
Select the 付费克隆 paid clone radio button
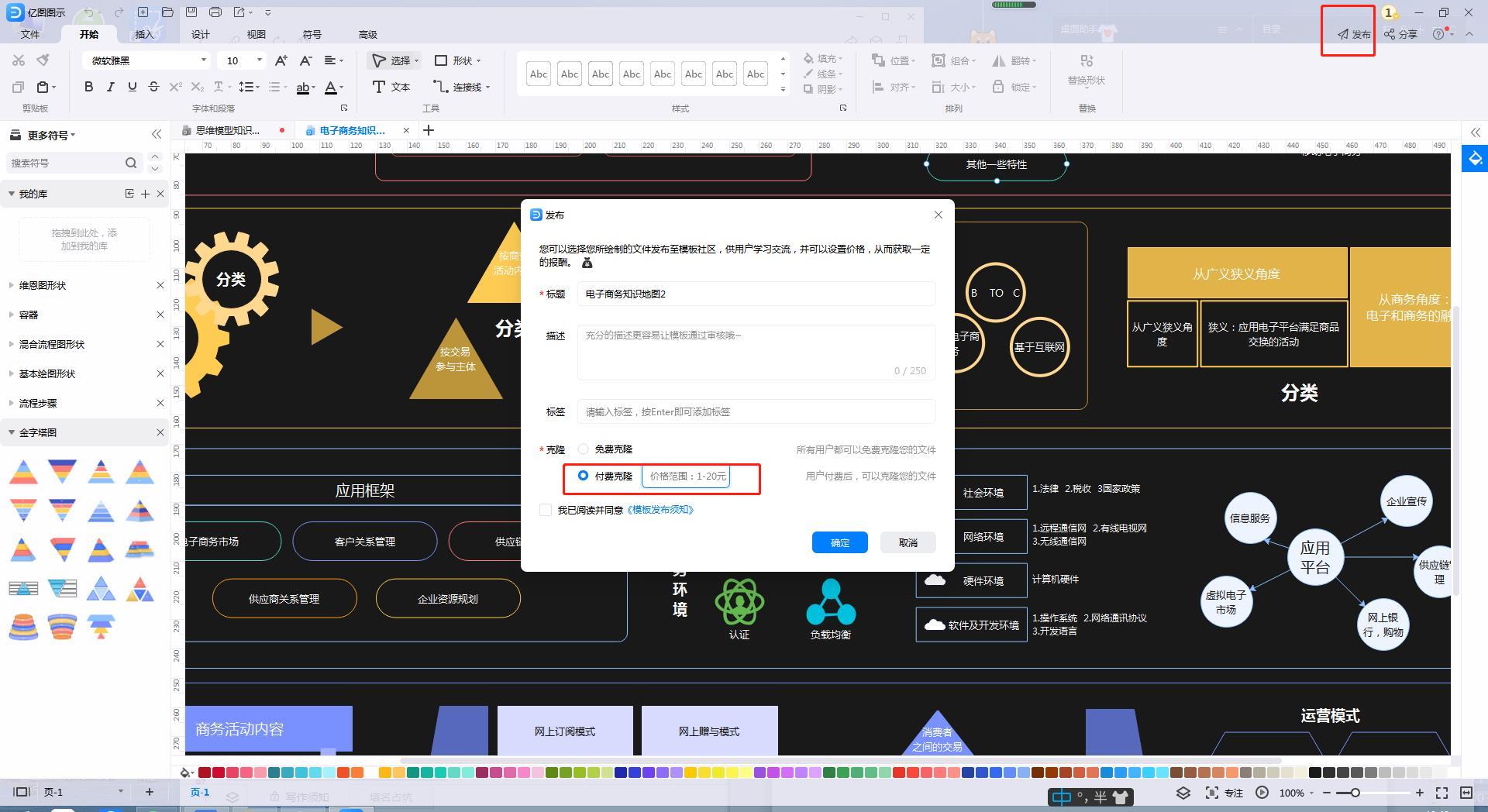click(583, 477)
